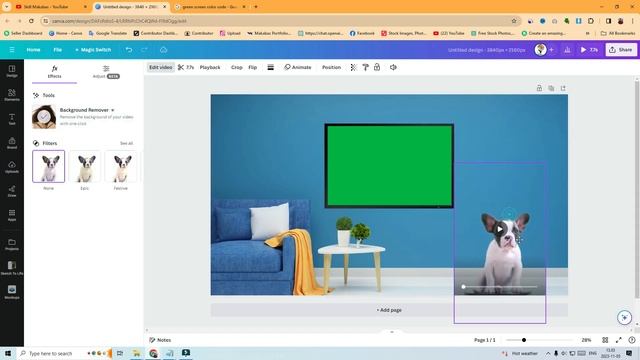Viewport: 640px width, 360px height.
Task: Open Windows Start menu
Action: tap(8, 353)
